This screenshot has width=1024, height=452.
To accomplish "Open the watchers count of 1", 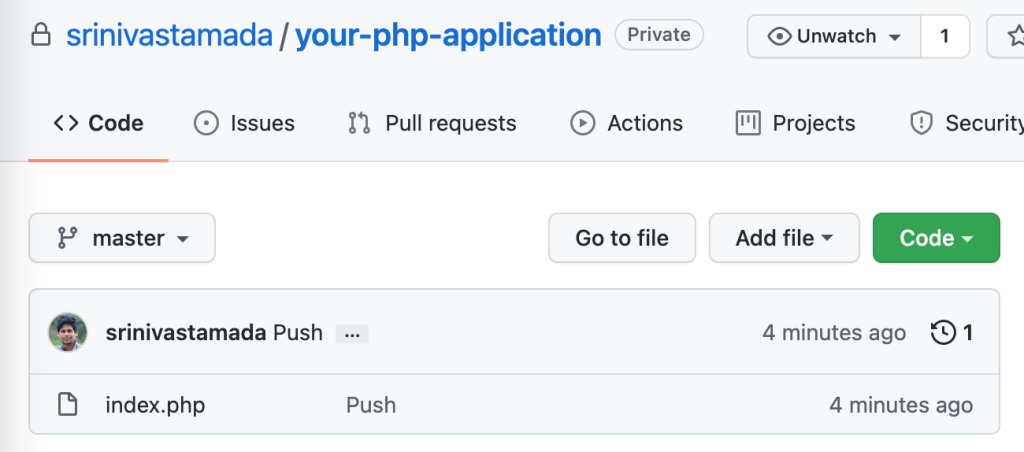I will tap(945, 37).
